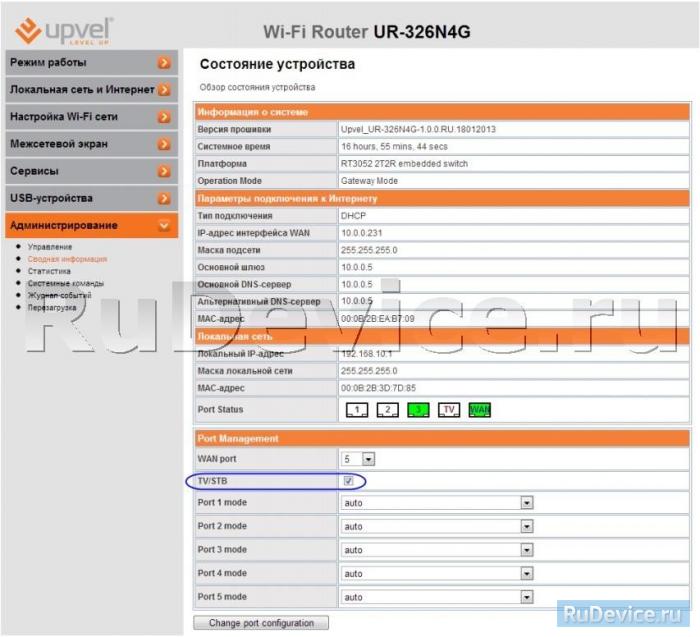Click local IP address 192.168.10.1
This screenshot has height=637, width=700.
click(367, 354)
